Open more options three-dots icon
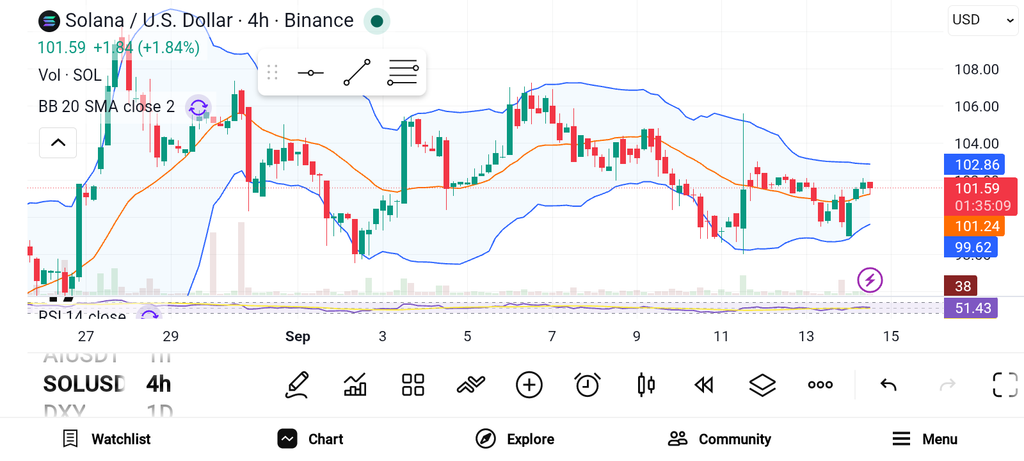This screenshot has width=1024, height=461. 820,385
